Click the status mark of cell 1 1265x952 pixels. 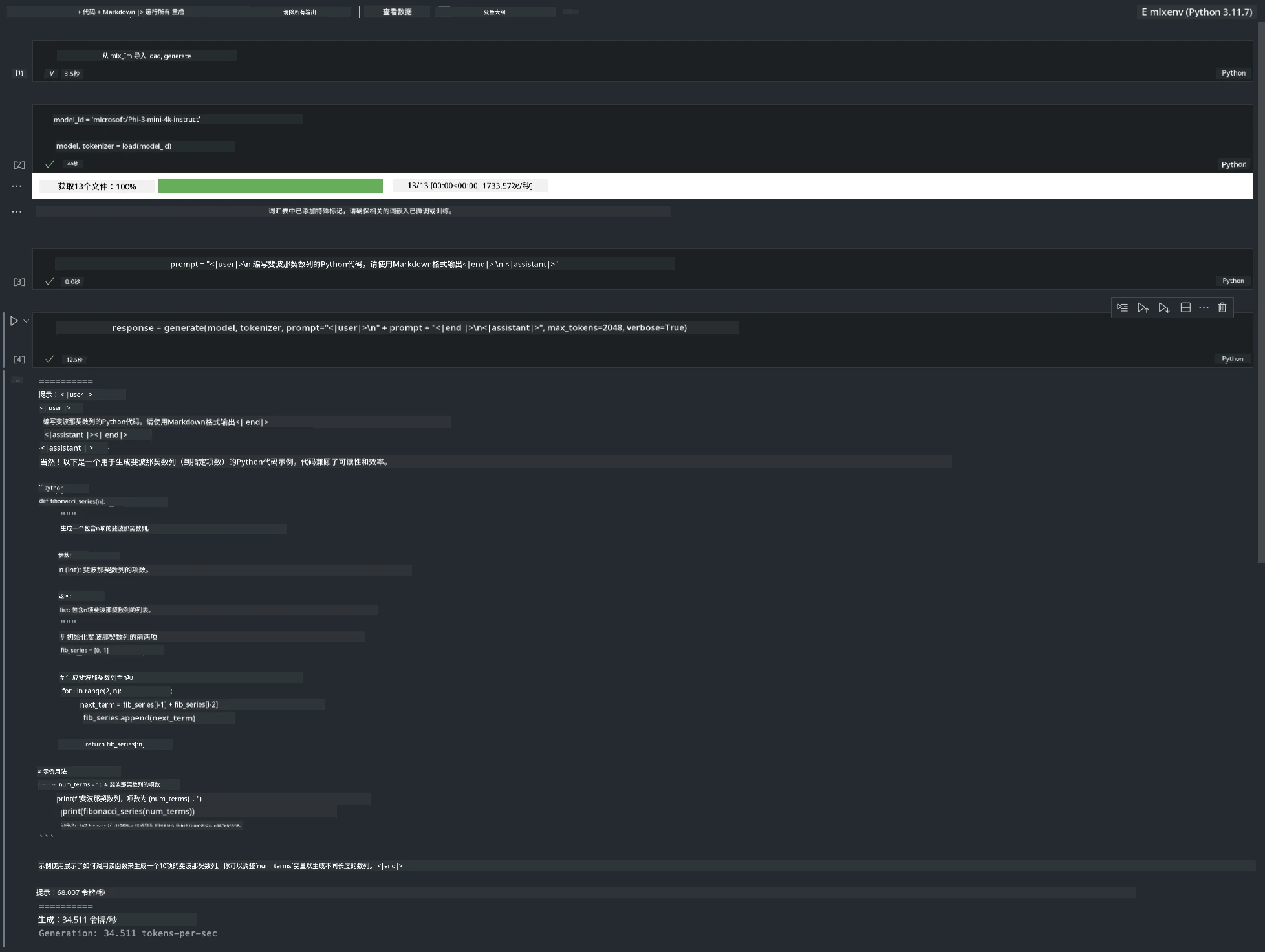click(51, 73)
